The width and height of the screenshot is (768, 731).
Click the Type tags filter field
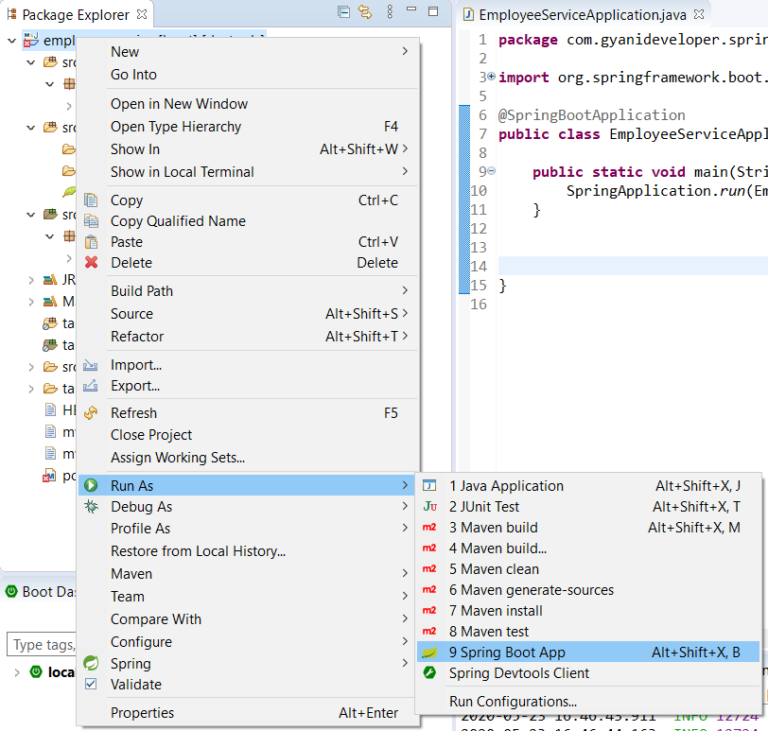[42, 644]
